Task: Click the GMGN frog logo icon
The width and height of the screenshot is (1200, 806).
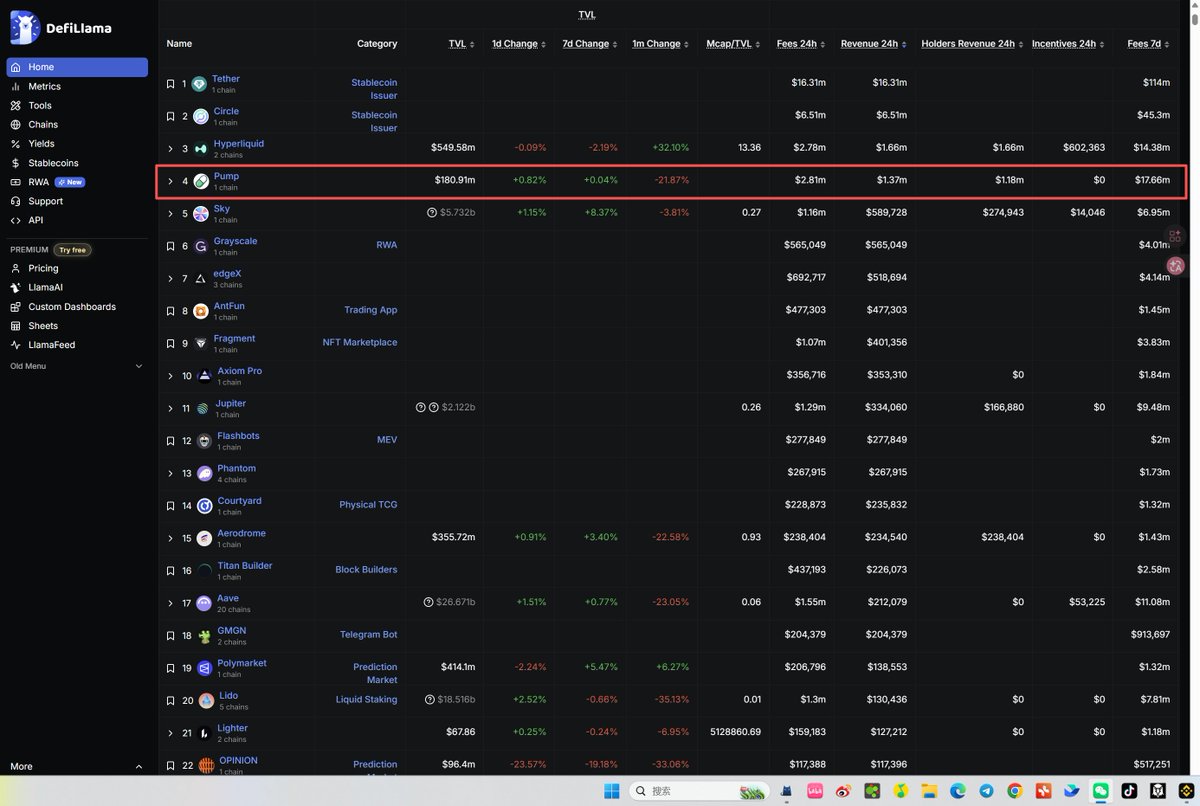Action: click(x=204, y=636)
